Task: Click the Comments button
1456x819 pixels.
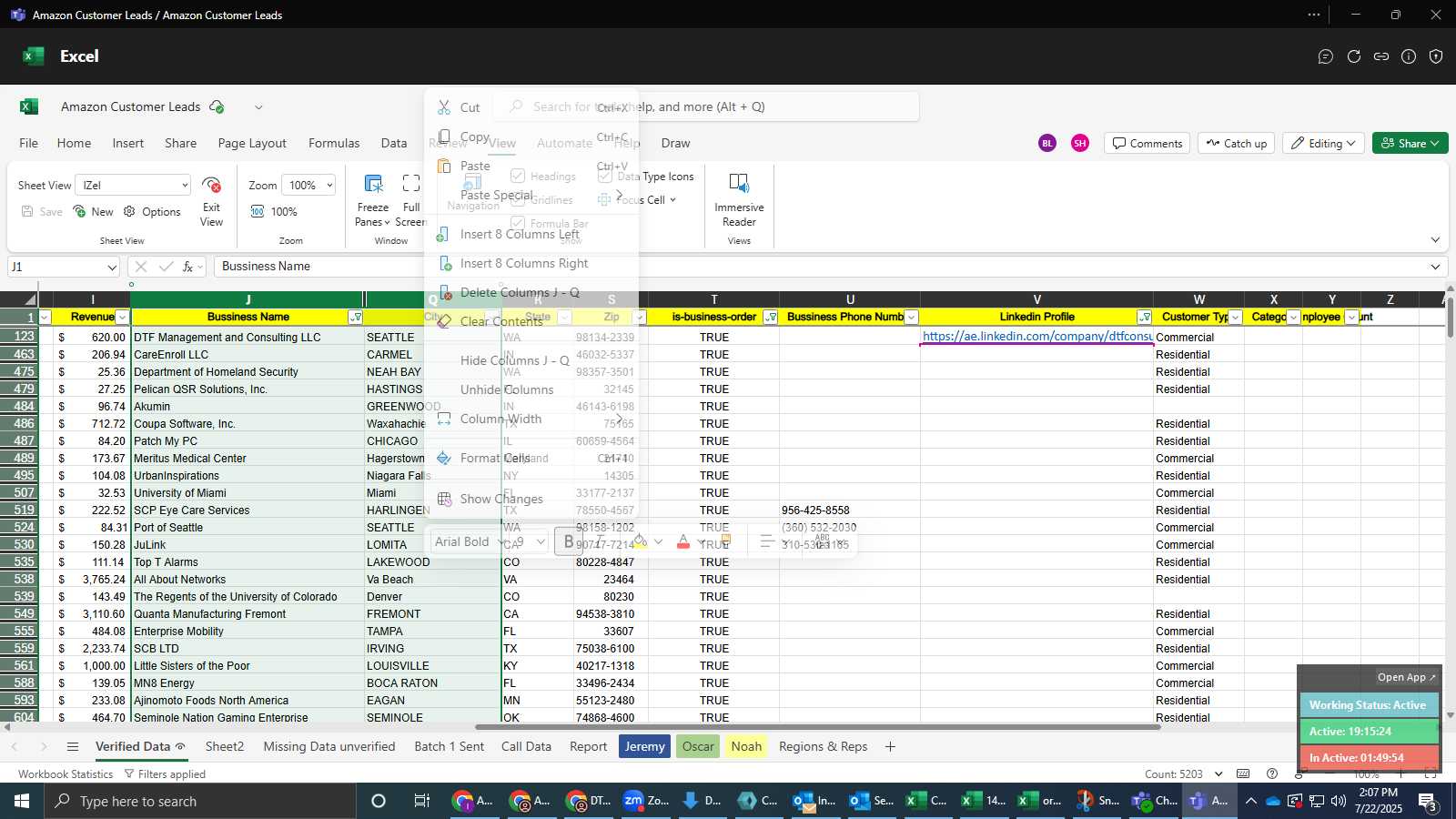Action: [x=1147, y=143]
